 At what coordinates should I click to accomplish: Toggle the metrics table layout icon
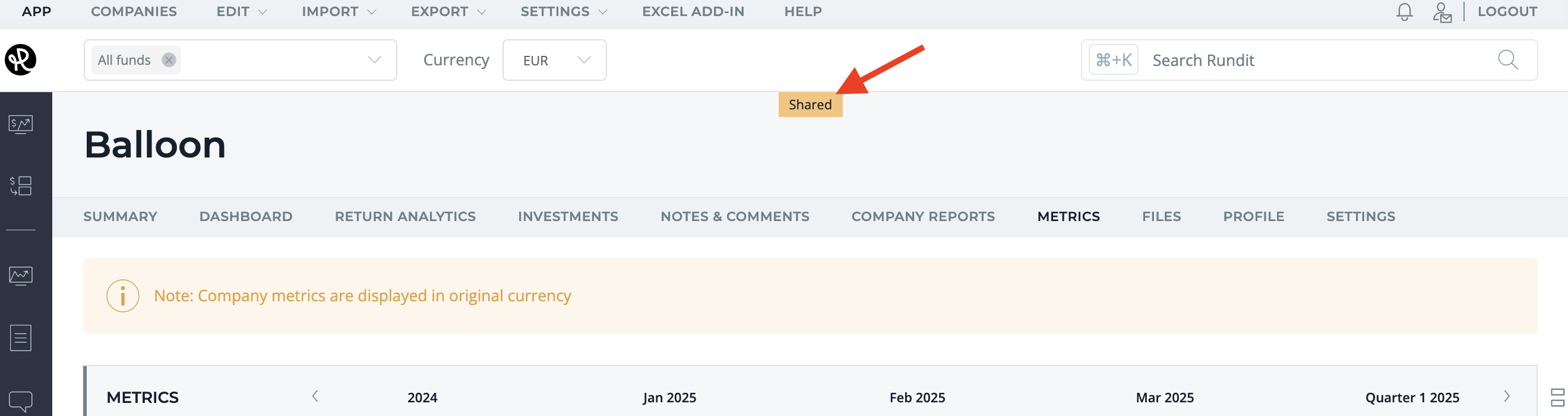tap(1558, 398)
